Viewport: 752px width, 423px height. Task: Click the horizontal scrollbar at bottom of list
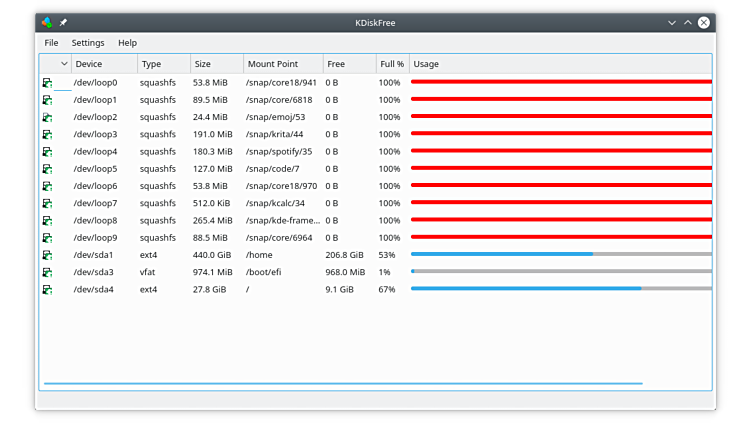point(342,383)
